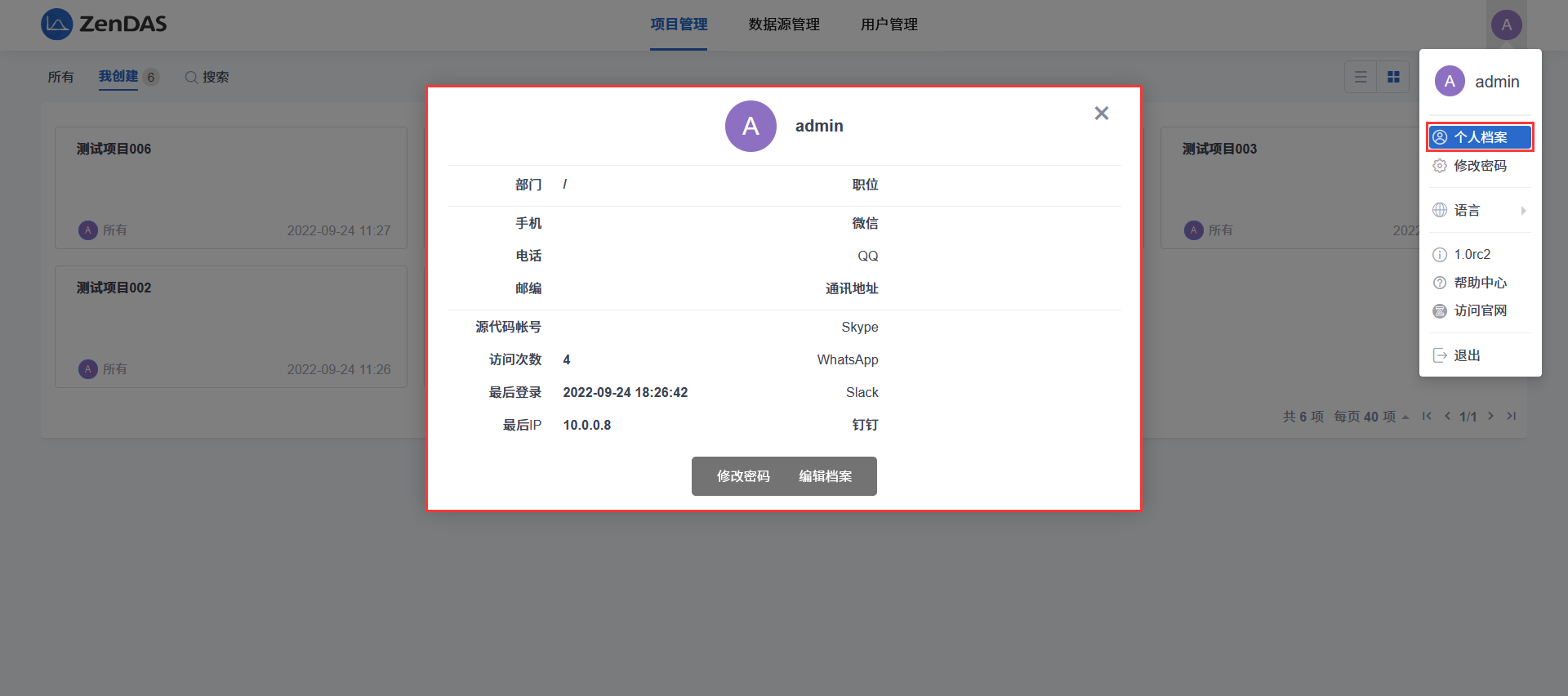Visit the official site via 访问官网
The height and width of the screenshot is (696, 1568).
1480,310
